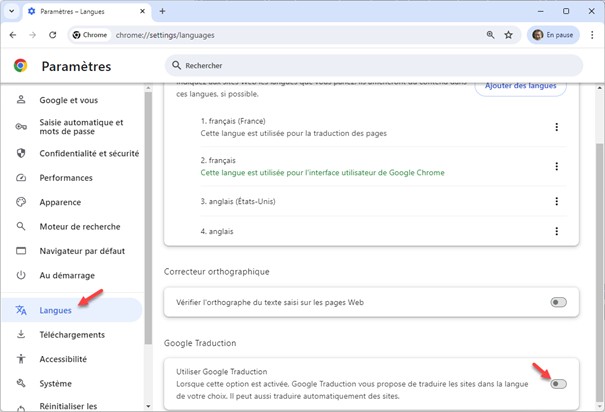The image size is (605, 412).
Task: Select the Paramètres – Langues tab
Action: pos(85,11)
